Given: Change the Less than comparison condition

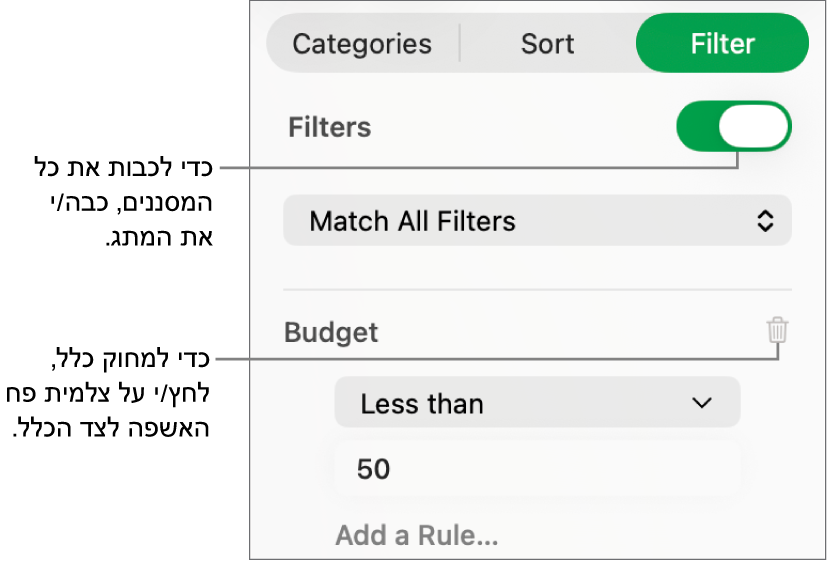Looking at the screenshot, I should tap(537, 403).
